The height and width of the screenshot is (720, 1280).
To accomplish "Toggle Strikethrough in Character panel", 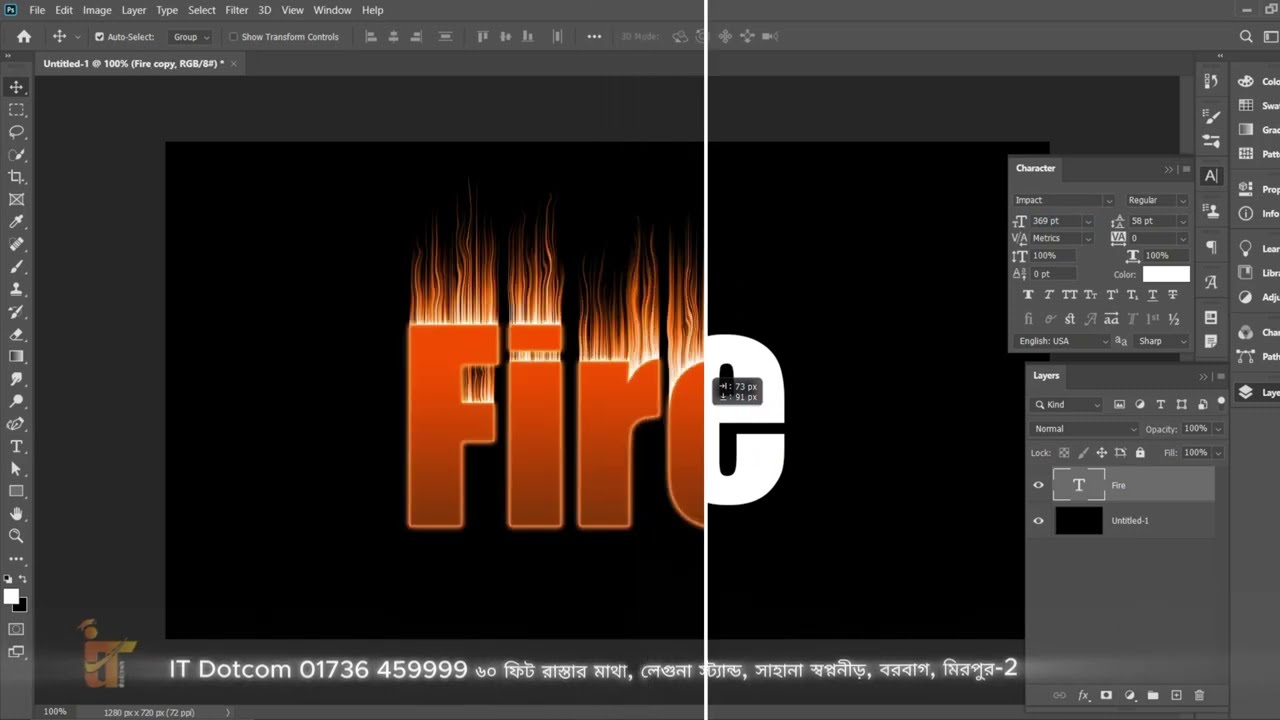I will (x=1173, y=295).
